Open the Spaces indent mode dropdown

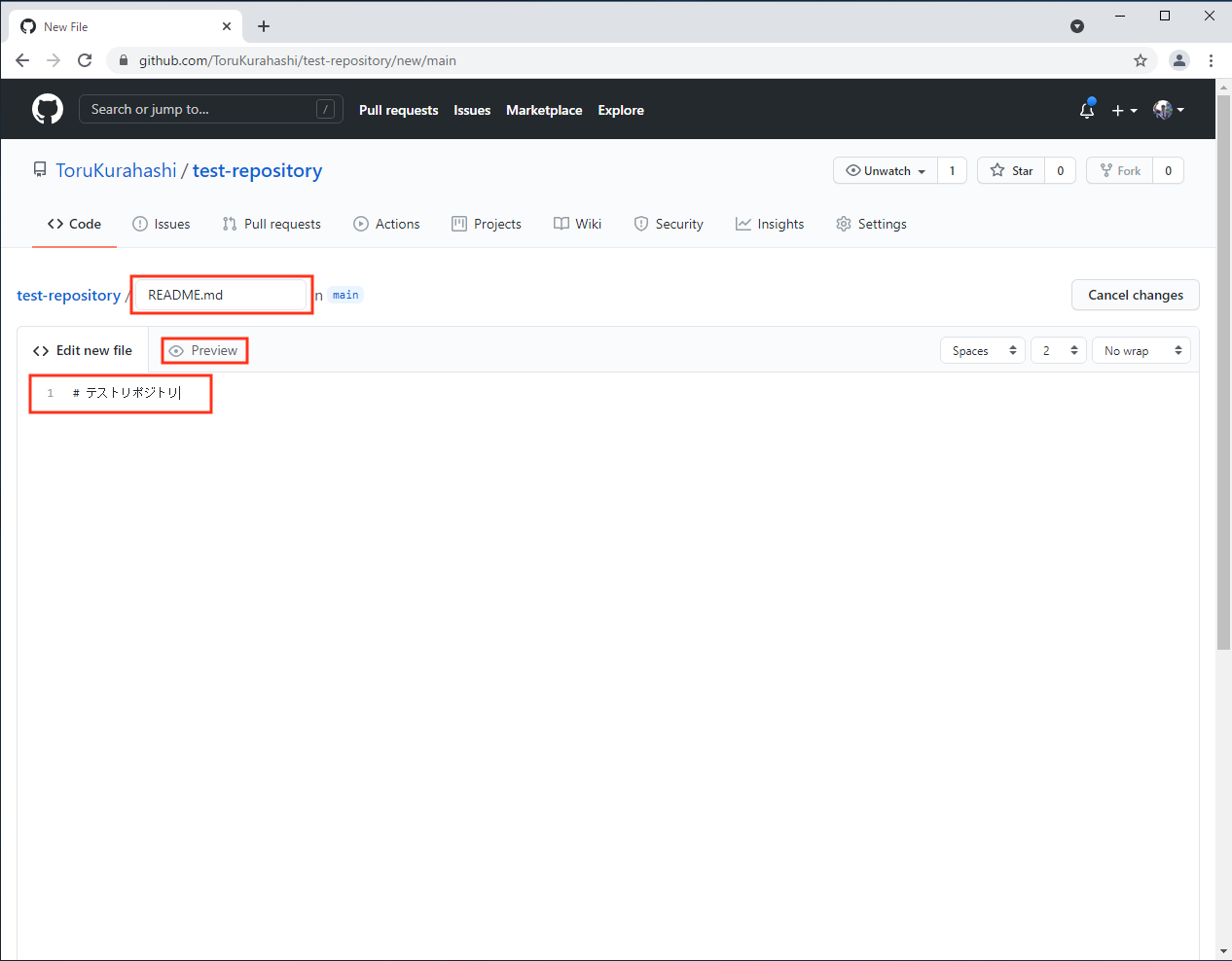(983, 350)
